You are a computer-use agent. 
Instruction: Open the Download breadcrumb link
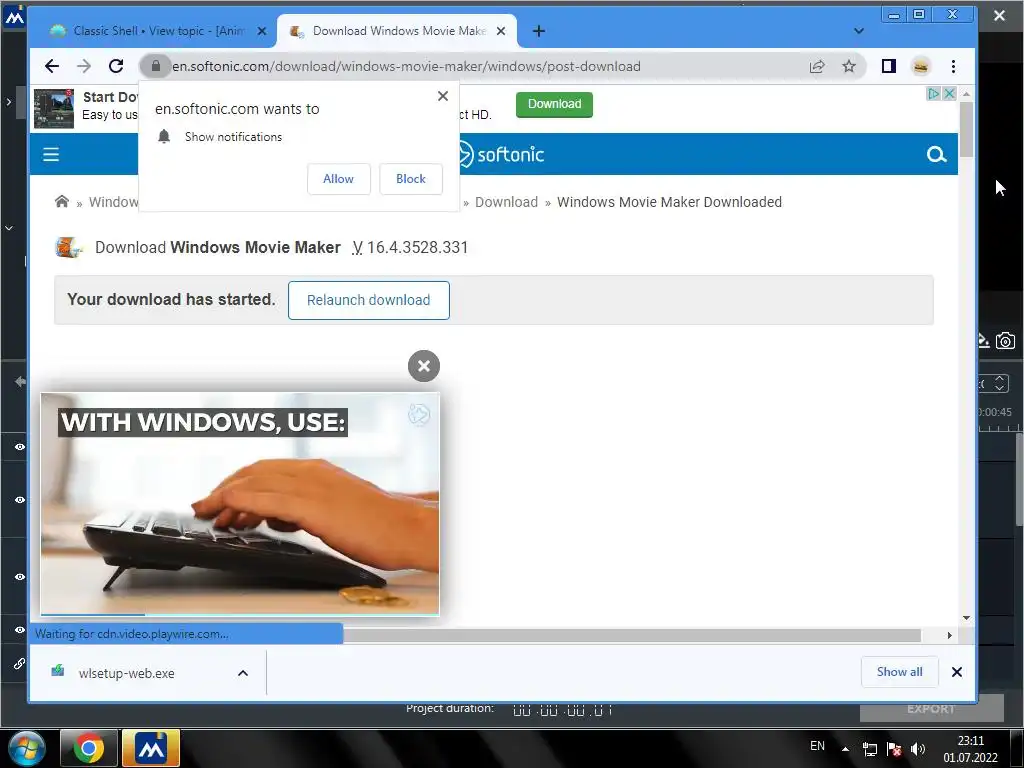coord(506,202)
